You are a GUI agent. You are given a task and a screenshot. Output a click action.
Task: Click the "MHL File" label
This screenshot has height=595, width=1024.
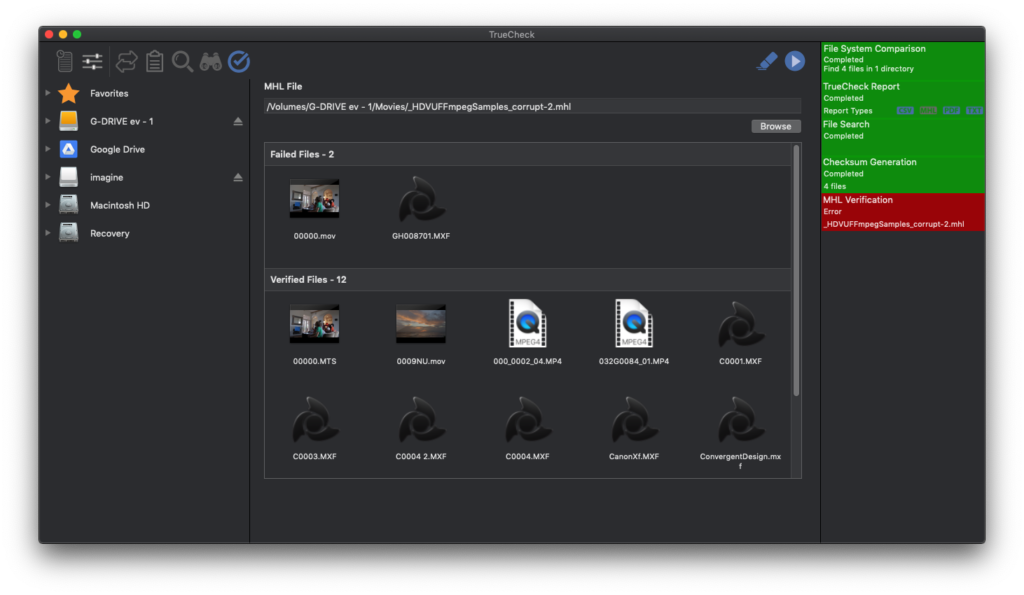[x=283, y=86]
